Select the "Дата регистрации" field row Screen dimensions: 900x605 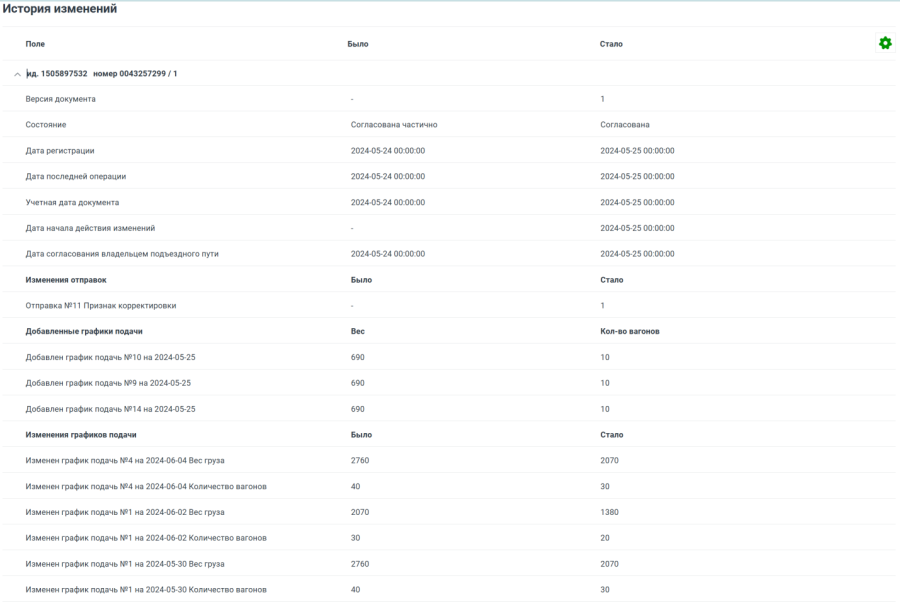[60, 151]
